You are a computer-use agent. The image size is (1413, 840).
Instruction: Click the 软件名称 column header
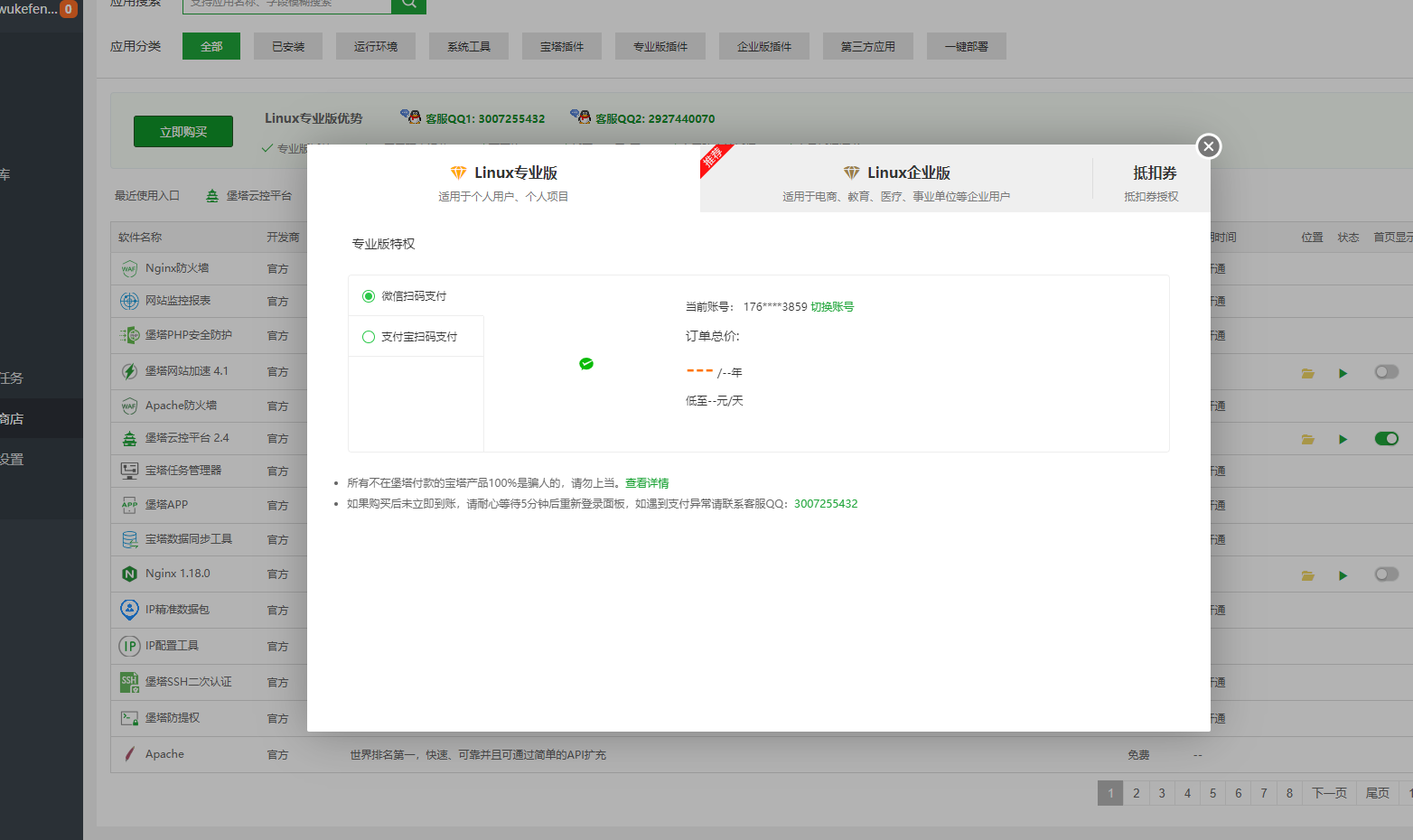pyautogui.click(x=140, y=238)
